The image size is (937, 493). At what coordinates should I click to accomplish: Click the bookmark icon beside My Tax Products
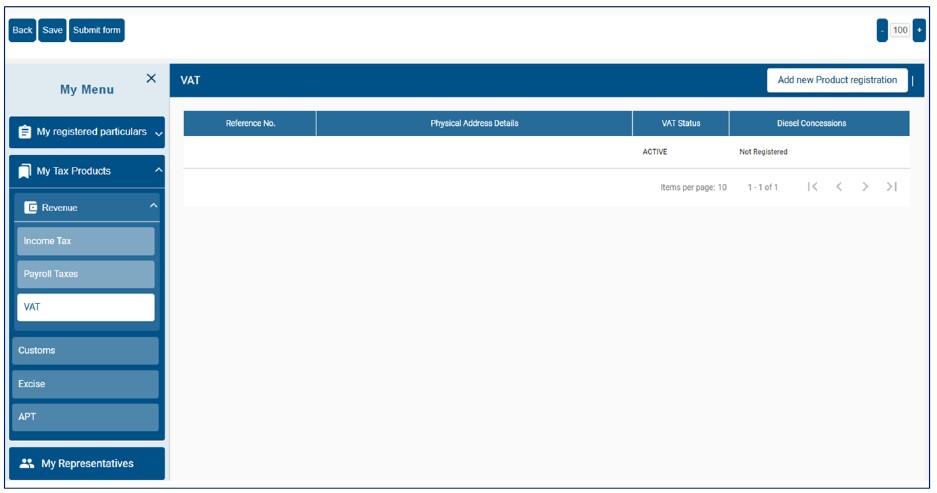pos(25,172)
